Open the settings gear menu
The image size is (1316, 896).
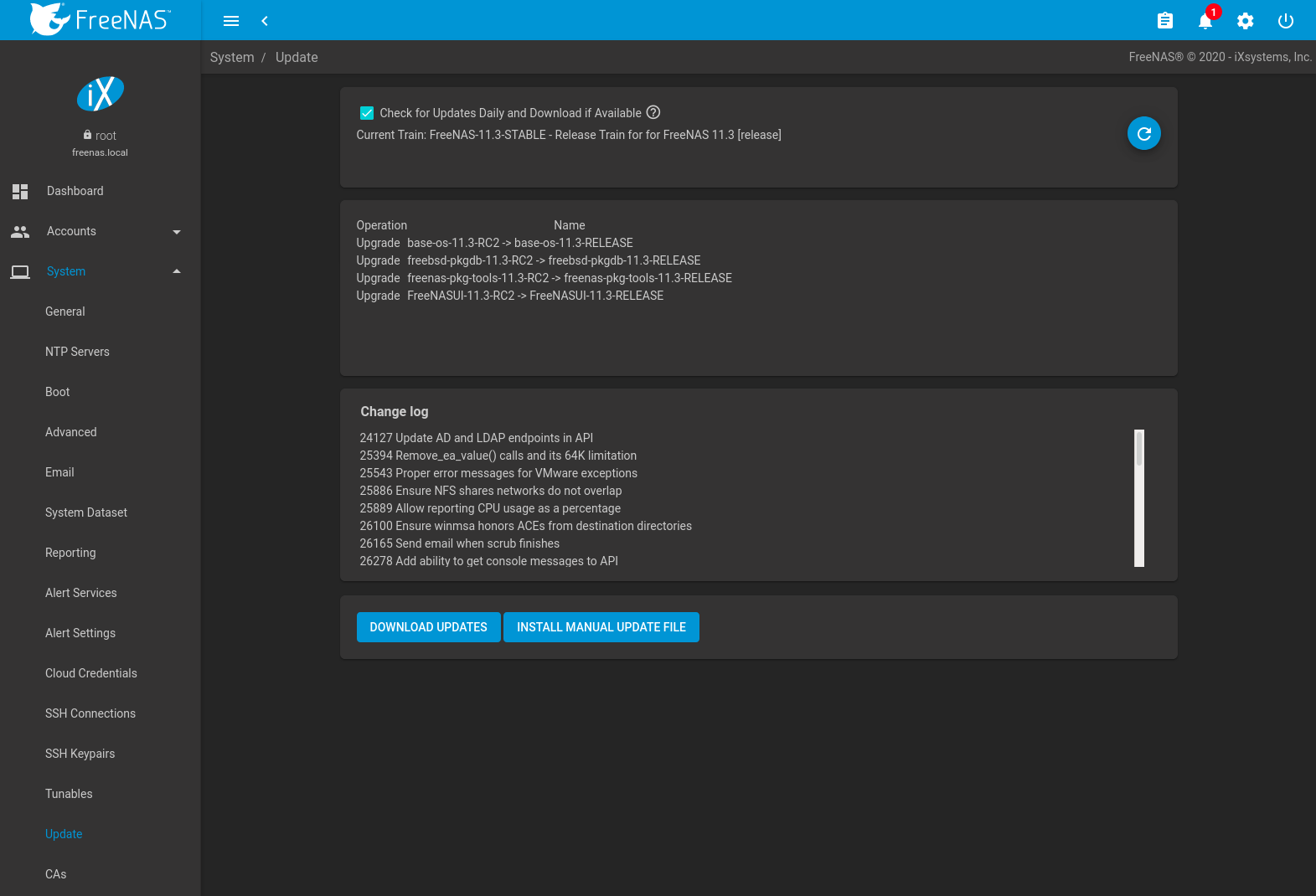(1245, 21)
